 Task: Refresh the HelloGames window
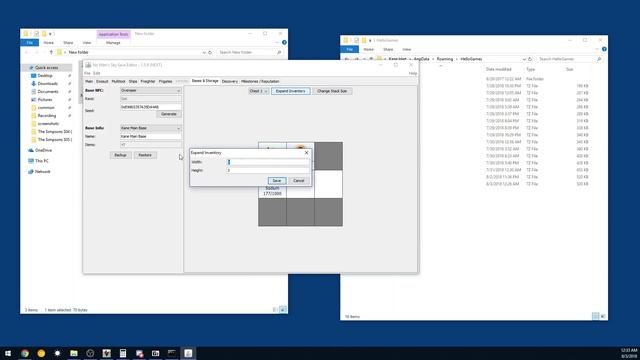pyautogui.click(x=530, y=59)
